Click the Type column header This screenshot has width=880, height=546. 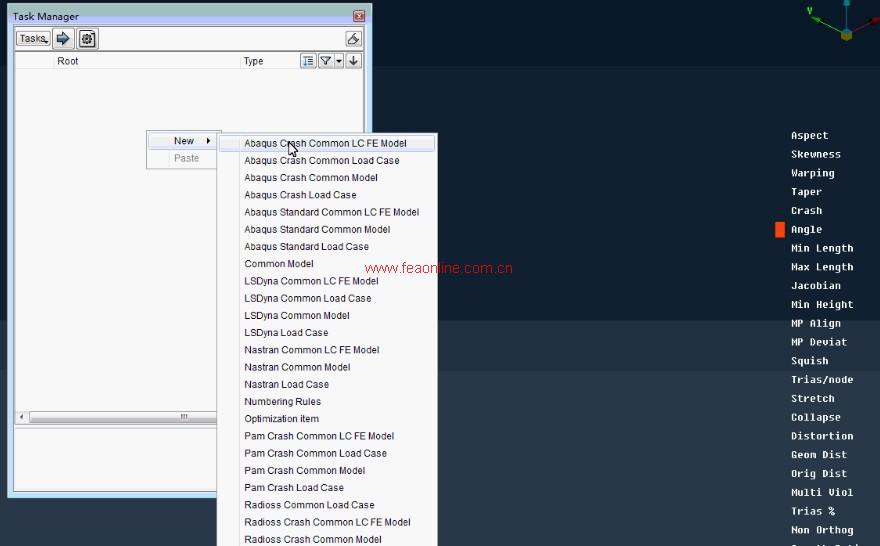[x=254, y=61]
